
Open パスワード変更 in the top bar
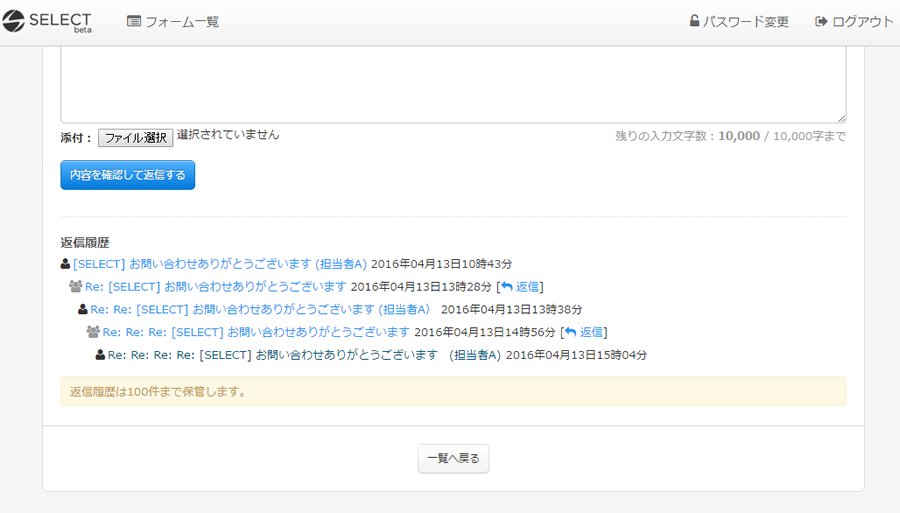(745, 21)
